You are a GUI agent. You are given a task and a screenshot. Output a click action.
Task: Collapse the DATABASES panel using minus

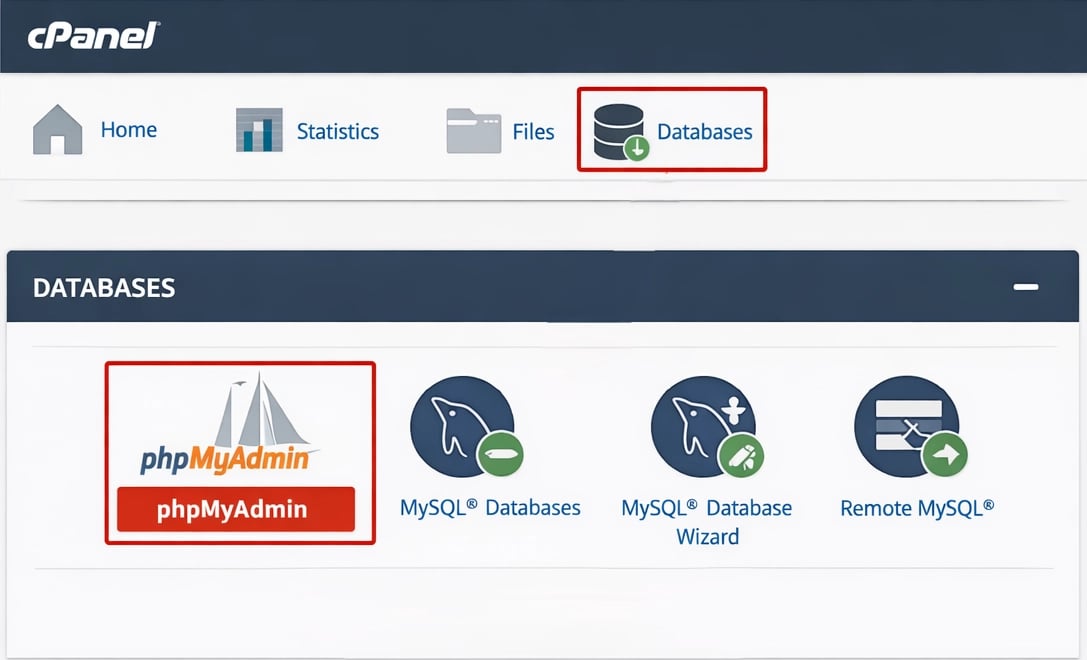pyautogui.click(x=1026, y=287)
